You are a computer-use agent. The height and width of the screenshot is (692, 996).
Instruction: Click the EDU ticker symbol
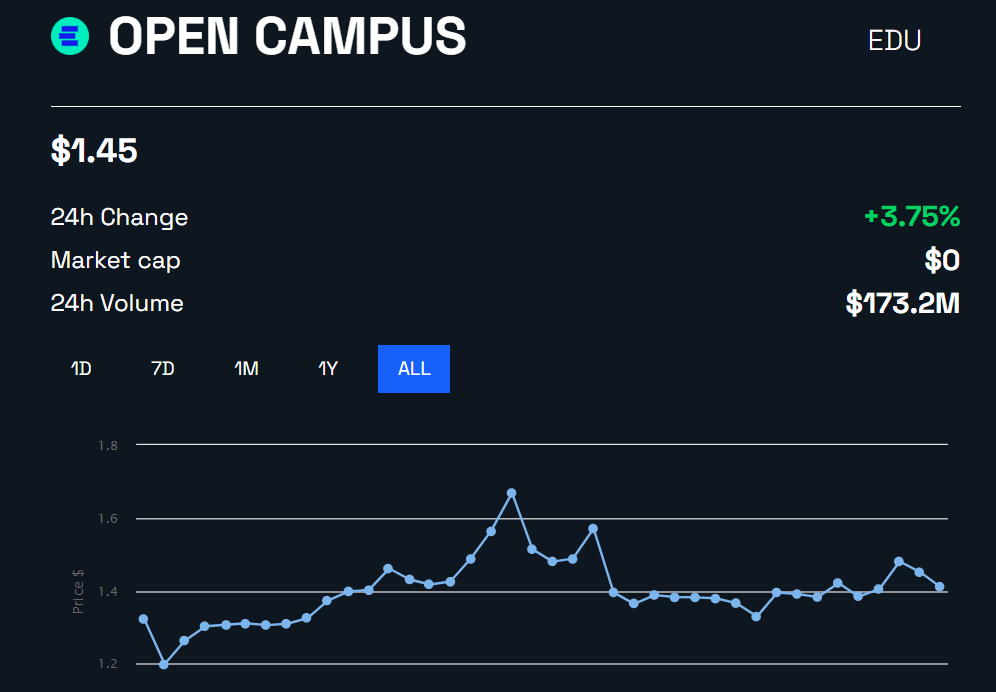click(x=894, y=41)
